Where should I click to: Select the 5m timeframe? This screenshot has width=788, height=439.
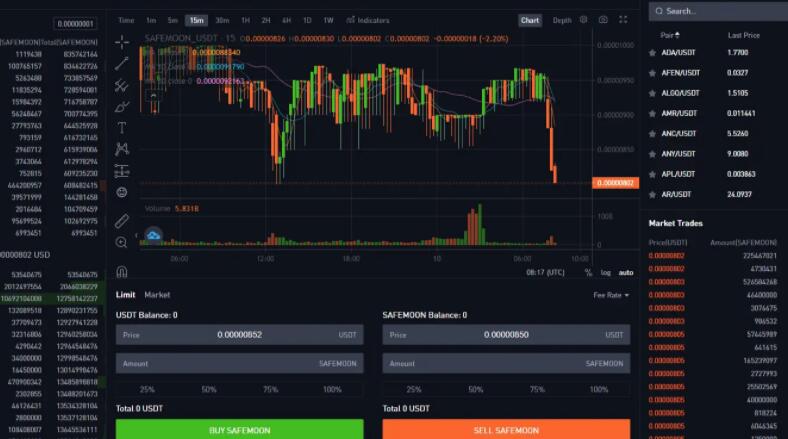click(x=172, y=20)
